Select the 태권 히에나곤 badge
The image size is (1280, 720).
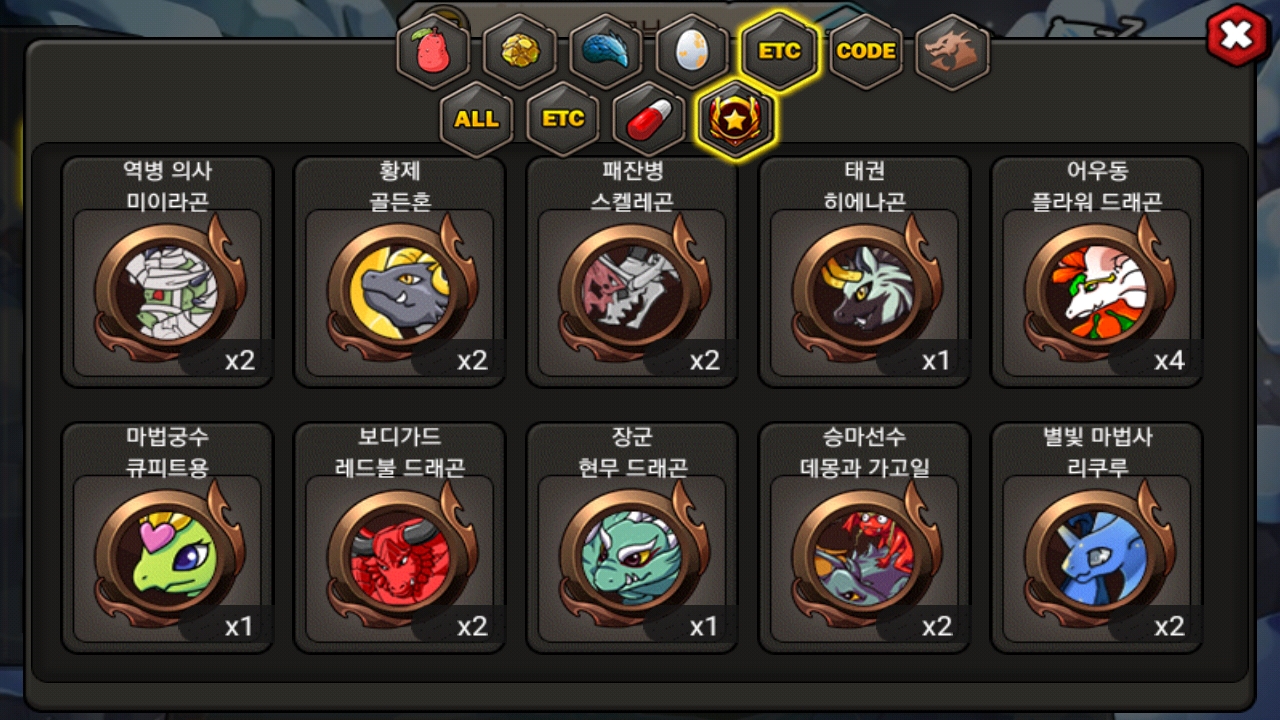point(864,271)
